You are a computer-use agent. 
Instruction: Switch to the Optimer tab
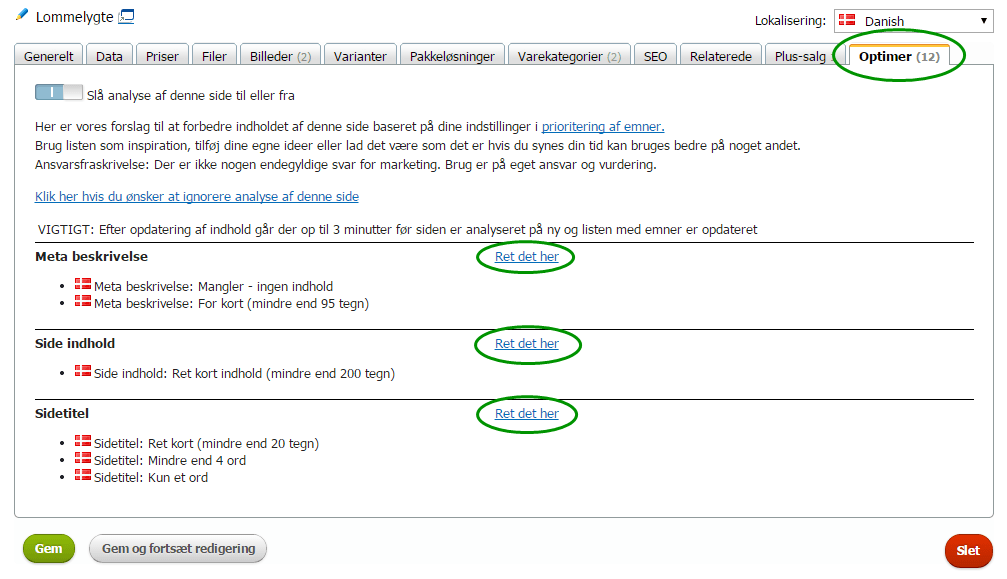pyautogui.click(x=898, y=56)
